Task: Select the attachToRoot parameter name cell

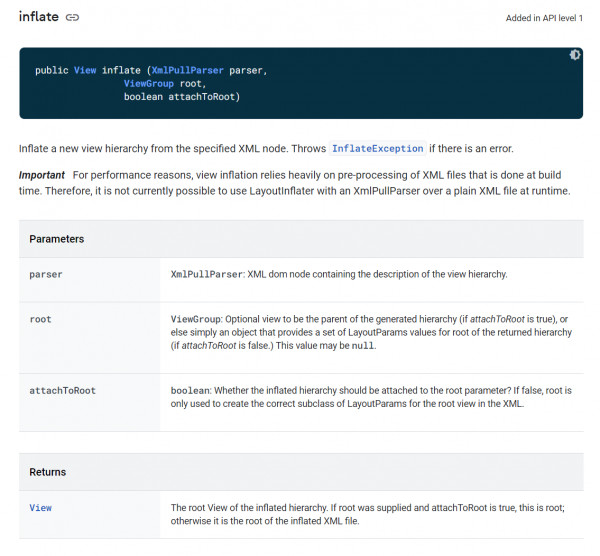Action: (x=90, y=403)
